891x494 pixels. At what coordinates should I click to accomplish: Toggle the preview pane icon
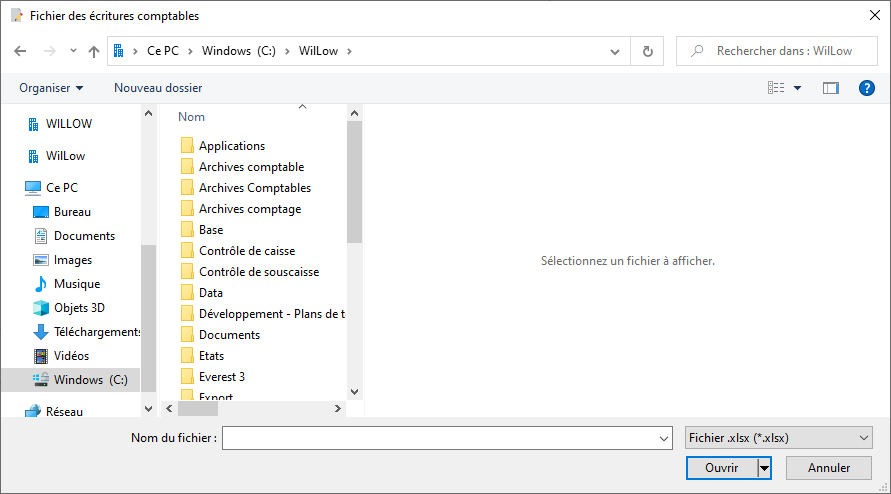830,88
